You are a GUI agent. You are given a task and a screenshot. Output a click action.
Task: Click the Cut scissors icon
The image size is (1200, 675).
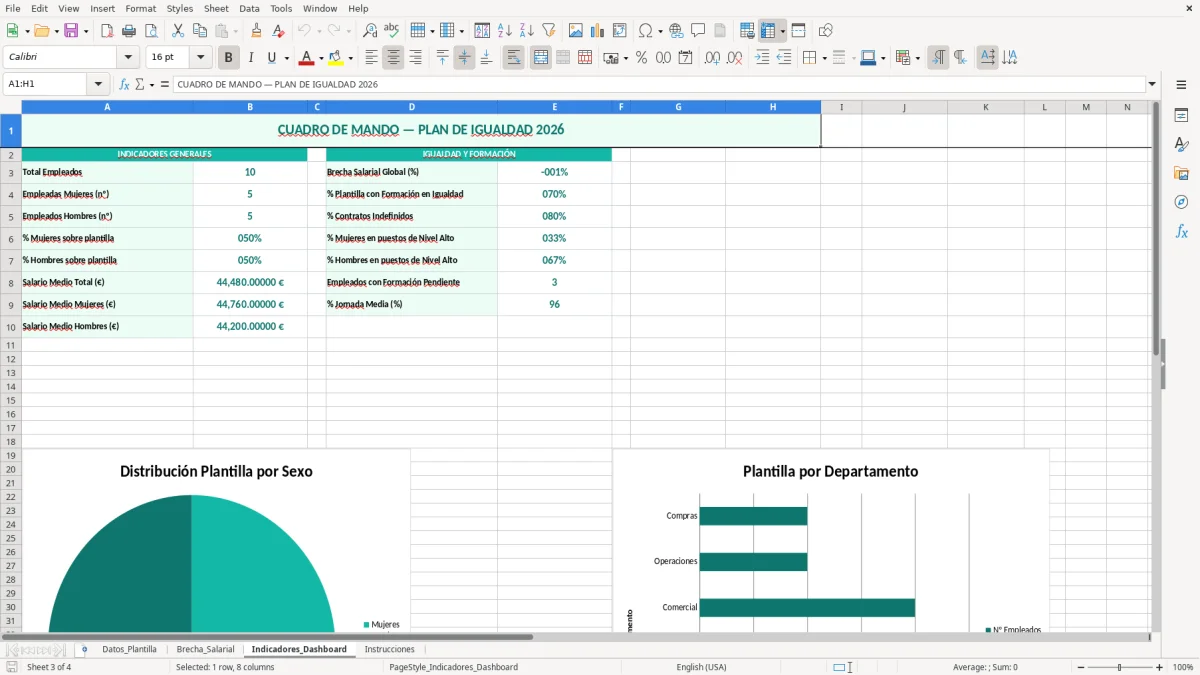click(x=177, y=31)
